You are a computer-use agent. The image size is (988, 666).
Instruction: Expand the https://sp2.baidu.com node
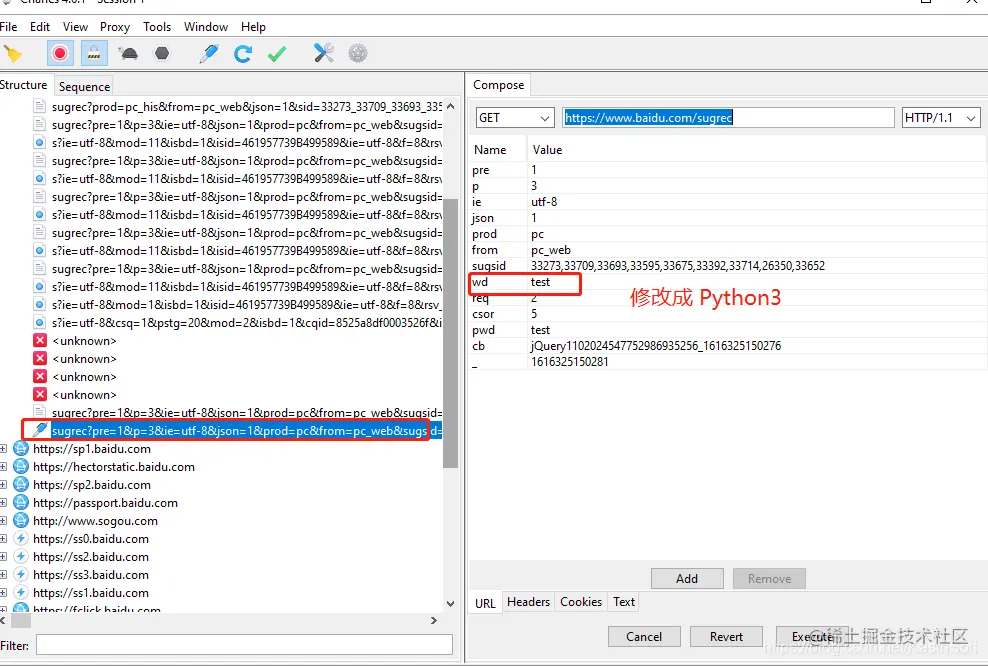point(3,485)
